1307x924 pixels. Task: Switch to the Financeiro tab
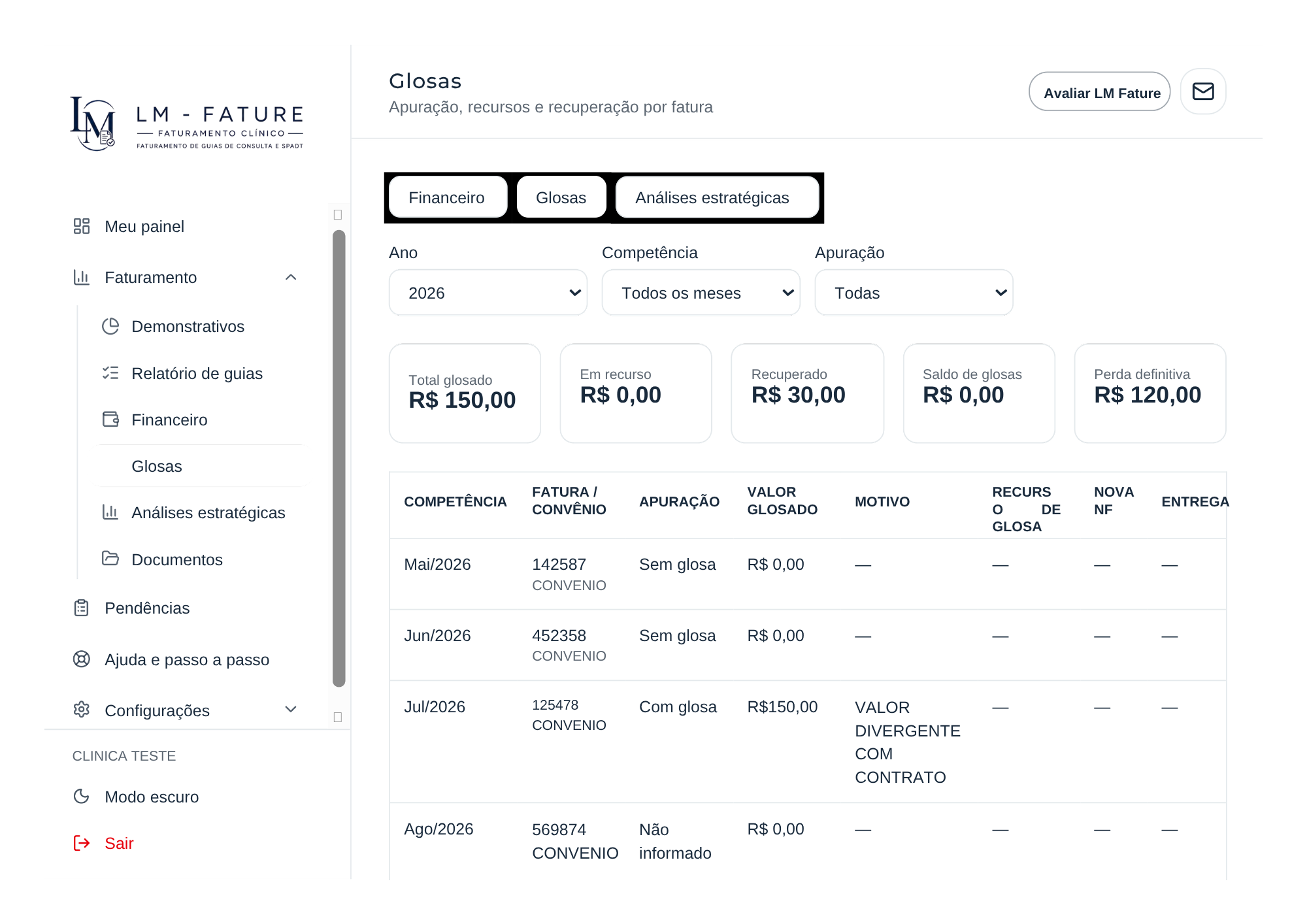coord(447,197)
